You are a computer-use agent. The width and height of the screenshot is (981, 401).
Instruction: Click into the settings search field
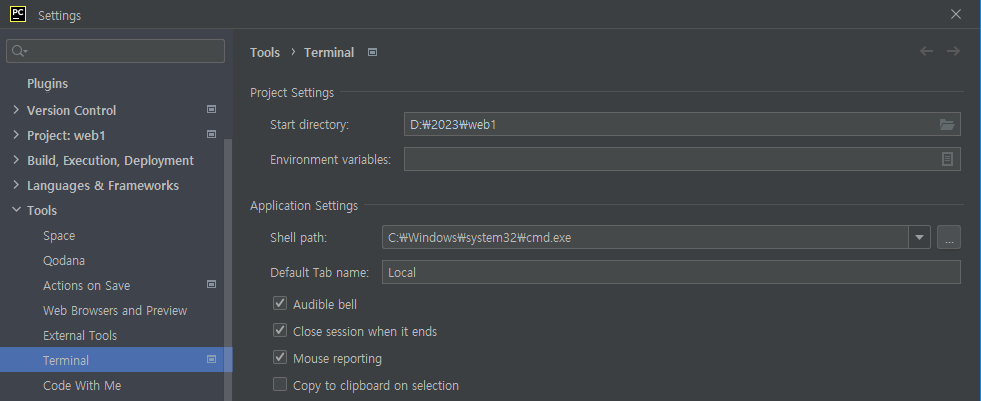(115, 51)
